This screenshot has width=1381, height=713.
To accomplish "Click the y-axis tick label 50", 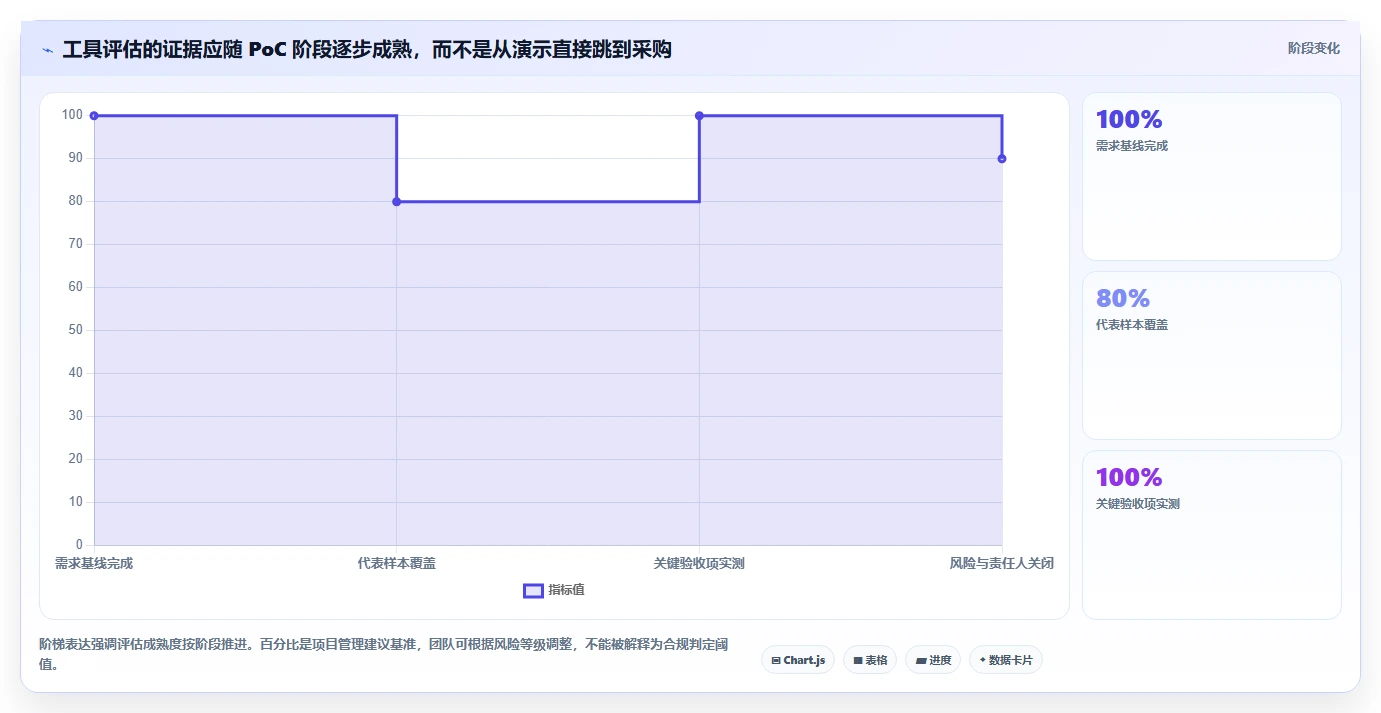I will [76, 330].
